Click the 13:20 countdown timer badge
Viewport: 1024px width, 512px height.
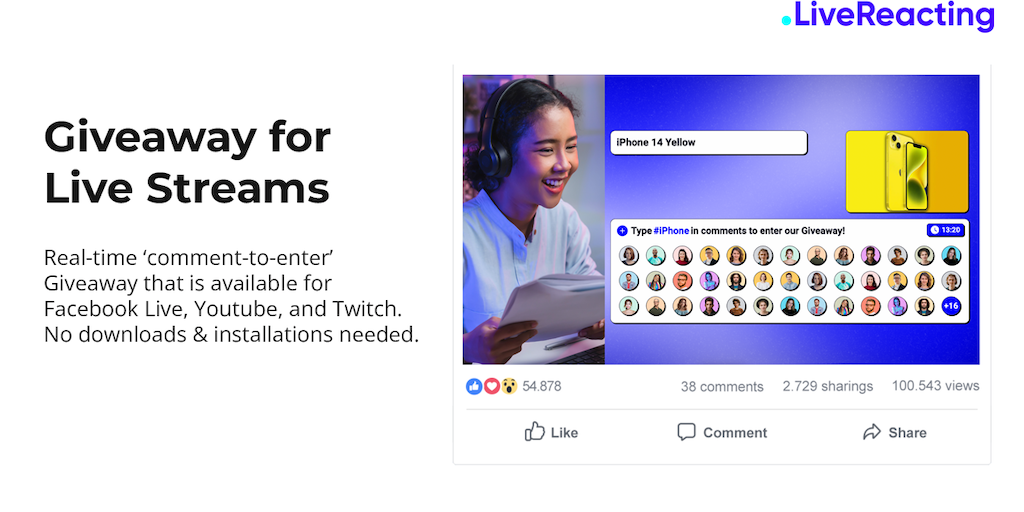click(945, 230)
